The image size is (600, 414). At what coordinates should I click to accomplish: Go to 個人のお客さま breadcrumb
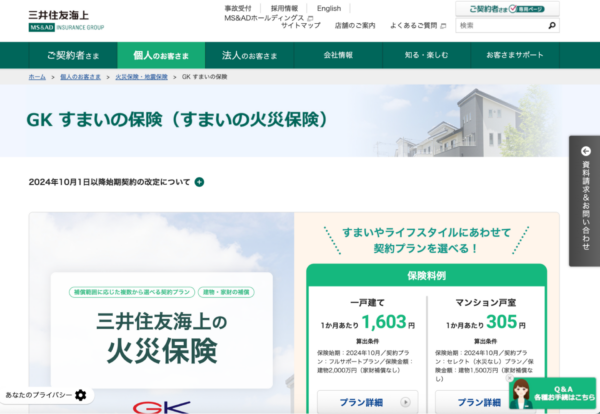(x=80, y=77)
